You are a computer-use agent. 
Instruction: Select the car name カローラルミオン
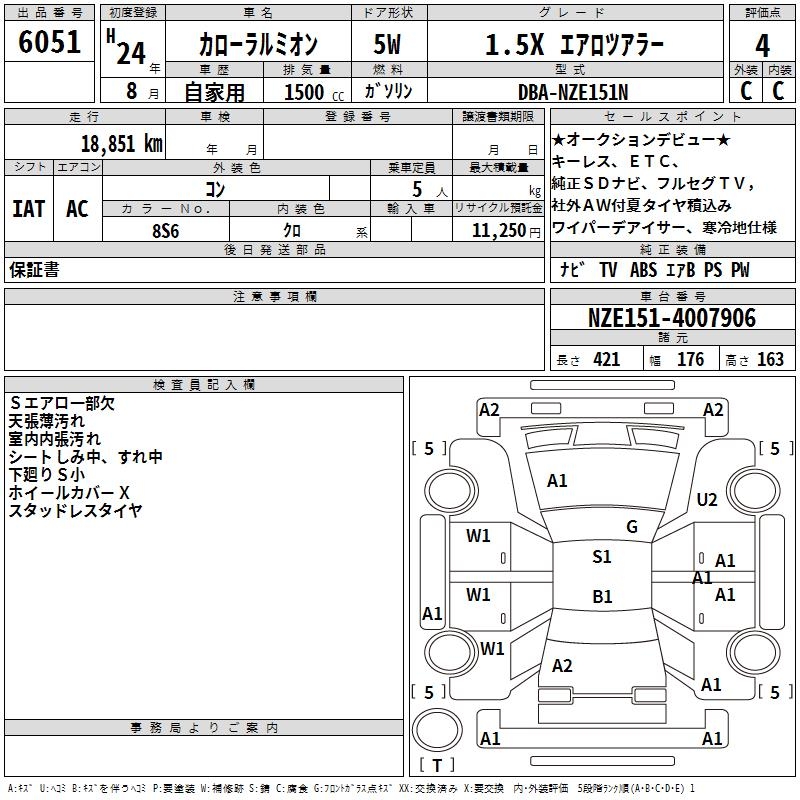[258, 46]
